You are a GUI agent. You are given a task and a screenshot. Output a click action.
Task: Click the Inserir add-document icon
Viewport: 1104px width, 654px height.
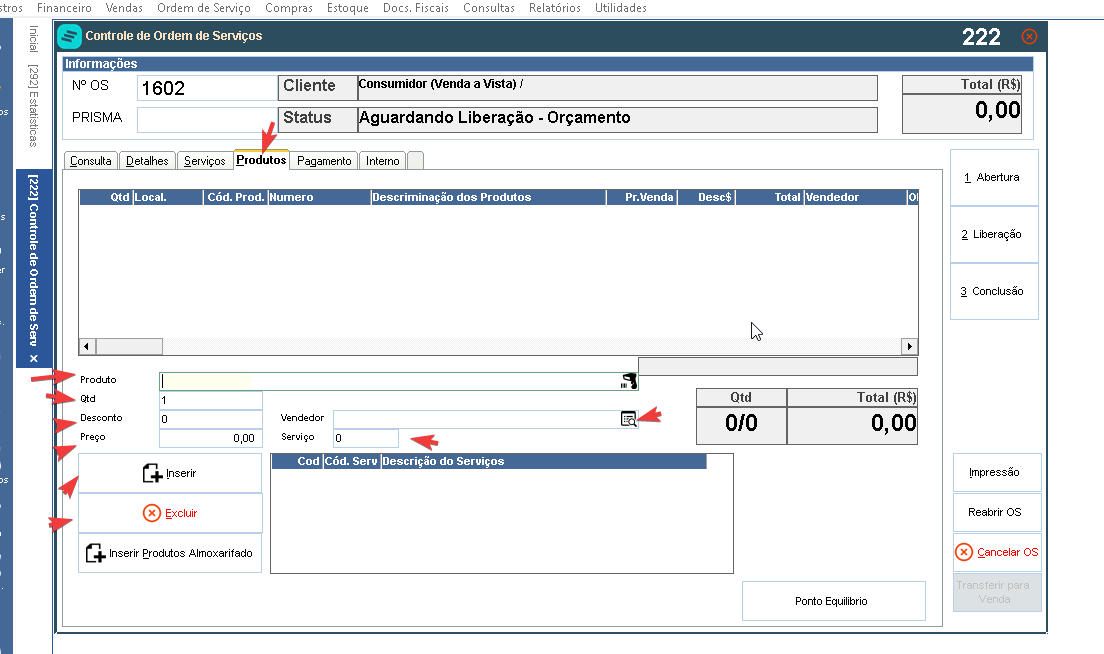152,473
